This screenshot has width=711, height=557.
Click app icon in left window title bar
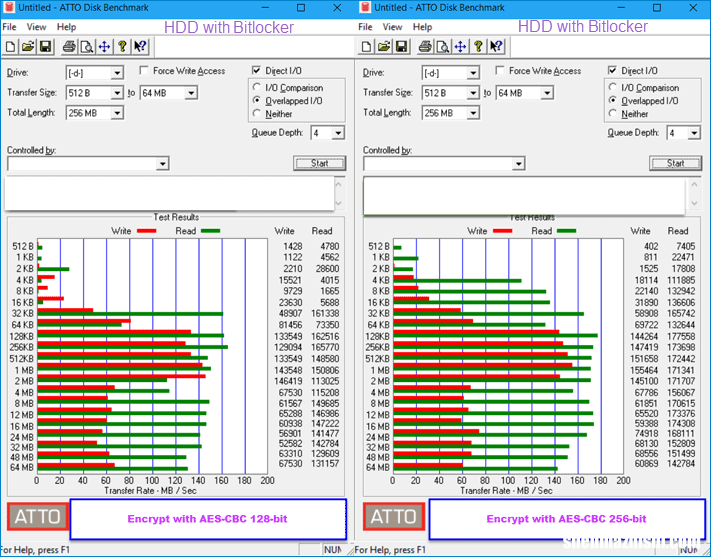click(9, 8)
